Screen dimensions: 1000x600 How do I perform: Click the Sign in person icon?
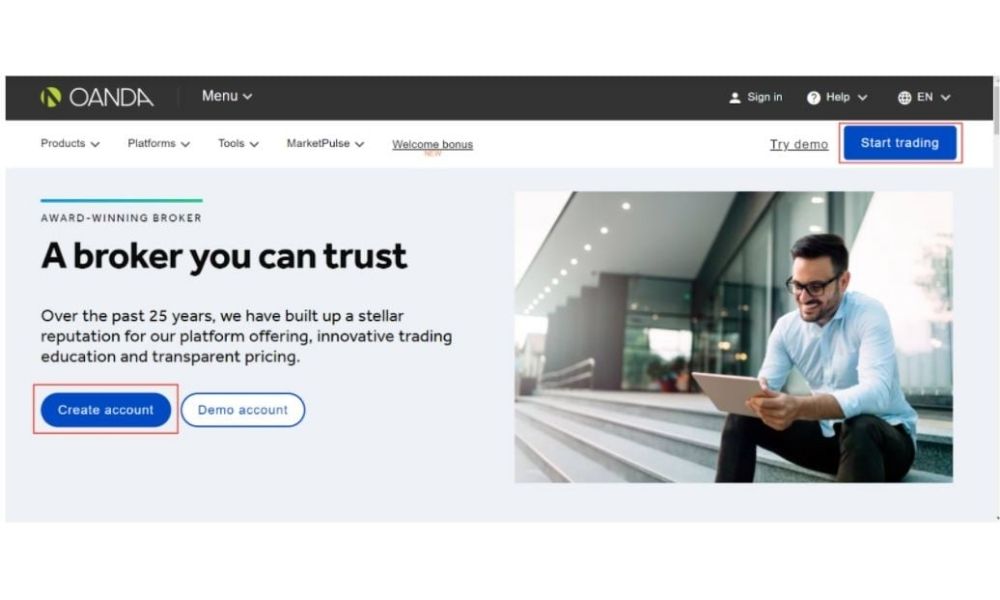(x=735, y=98)
